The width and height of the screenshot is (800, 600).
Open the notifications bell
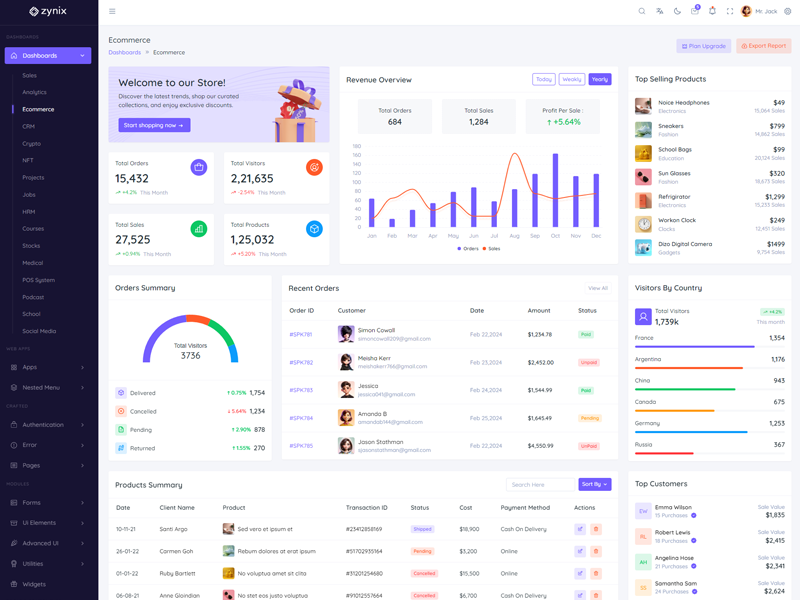pyautogui.click(x=712, y=11)
